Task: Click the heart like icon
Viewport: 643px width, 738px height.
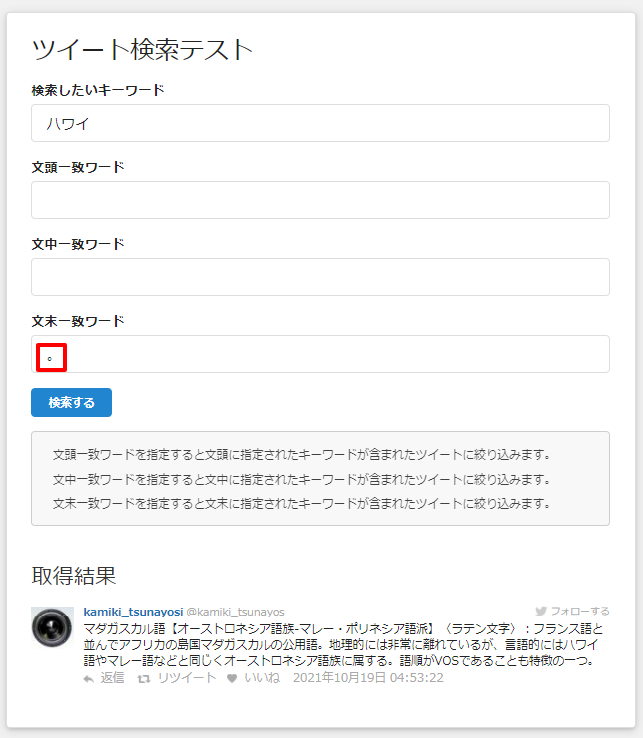Action: coord(231,678)
